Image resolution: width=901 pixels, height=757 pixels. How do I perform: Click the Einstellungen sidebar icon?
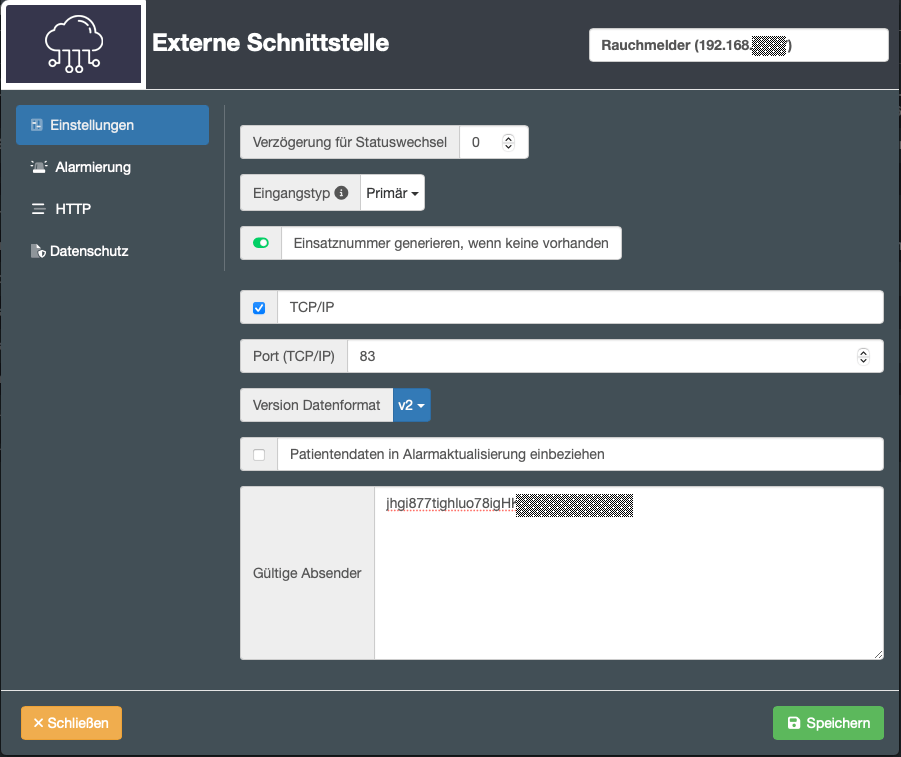(x=37, y=125)
